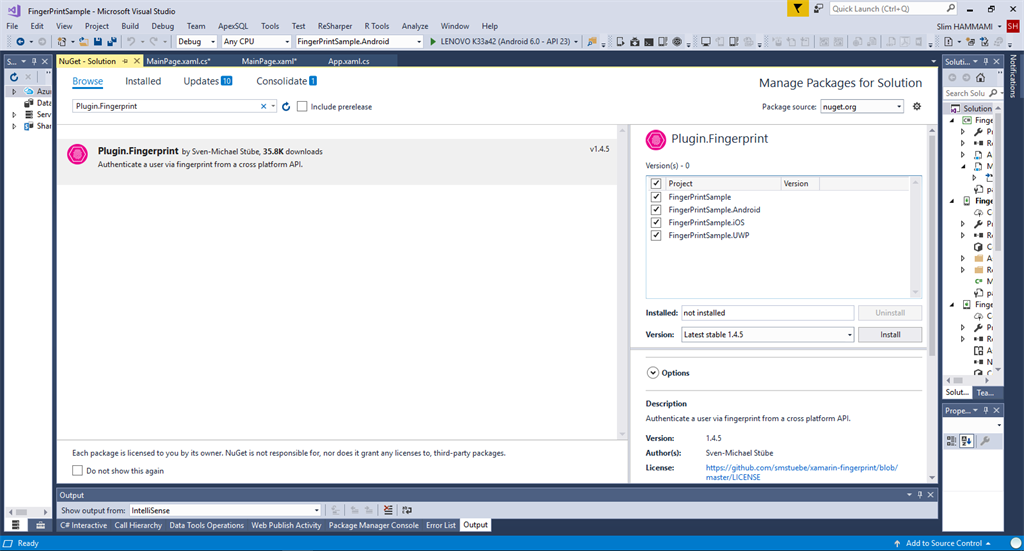The width and height of the screenshot is (1024, 551).
Task: Uncheck FingerPrintSample.iOS project checkbox
Action: coord(656,222)
